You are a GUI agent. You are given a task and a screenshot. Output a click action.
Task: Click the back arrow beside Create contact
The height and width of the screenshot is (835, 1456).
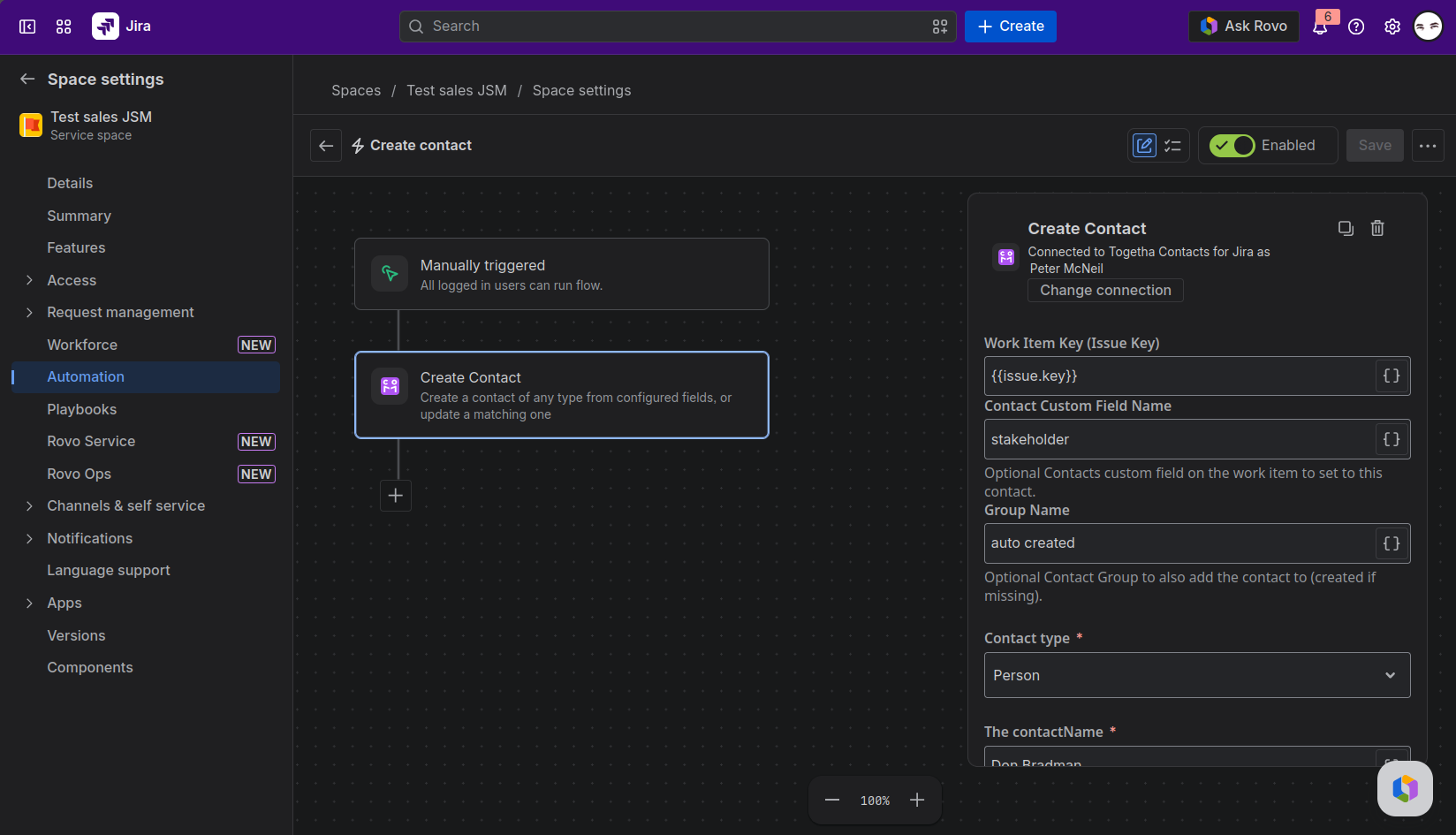326,146
